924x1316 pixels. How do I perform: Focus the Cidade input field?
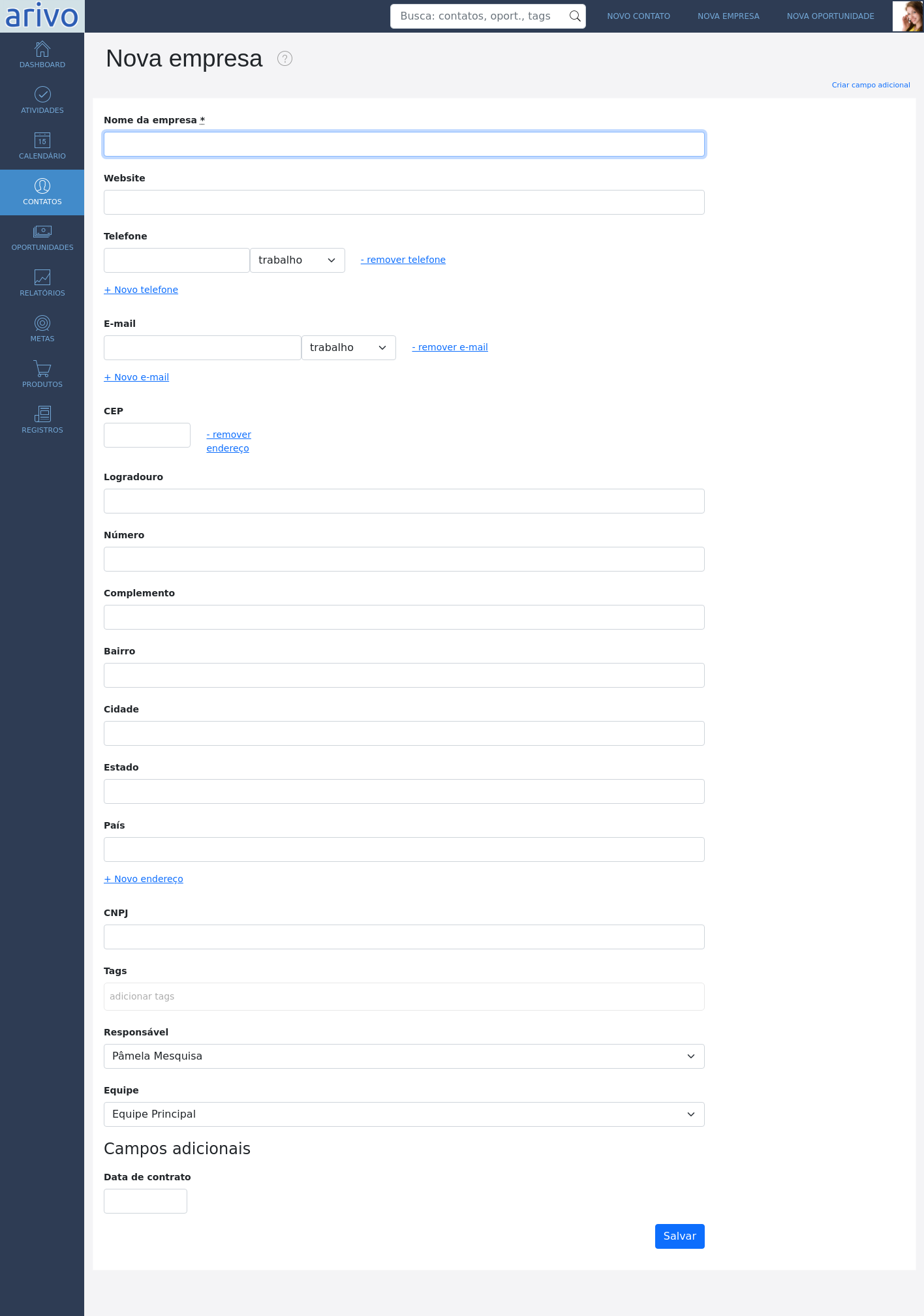point(404,733)
